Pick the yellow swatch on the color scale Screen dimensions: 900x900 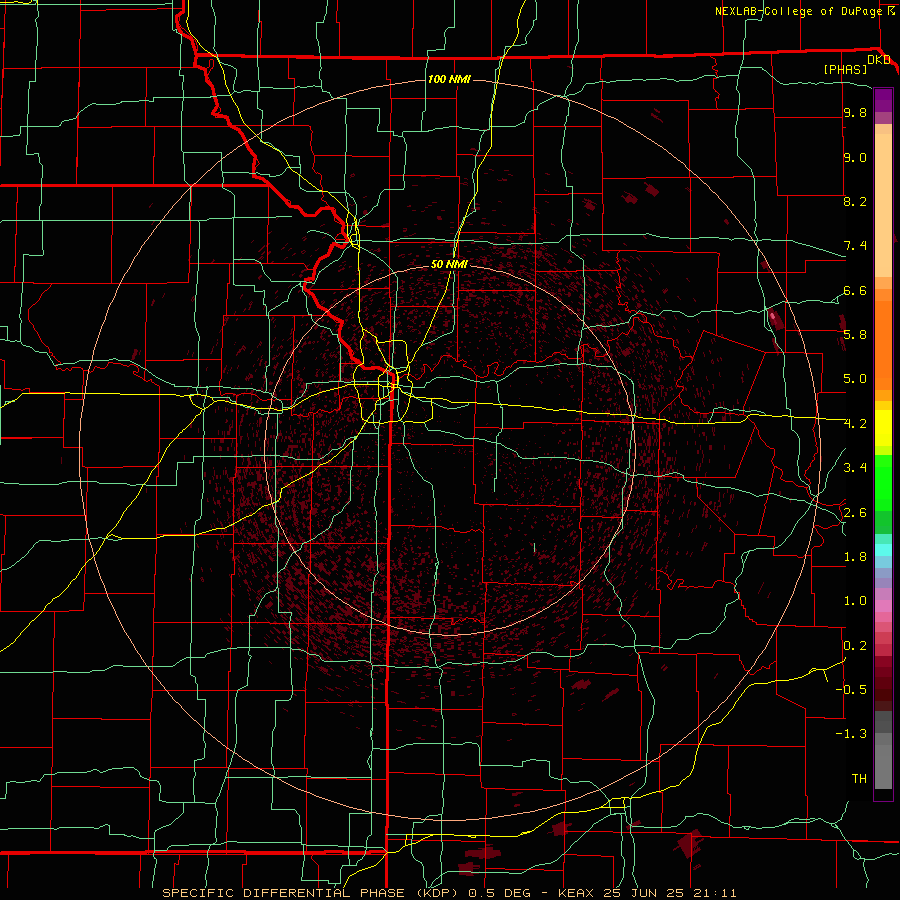click(883, 428)
